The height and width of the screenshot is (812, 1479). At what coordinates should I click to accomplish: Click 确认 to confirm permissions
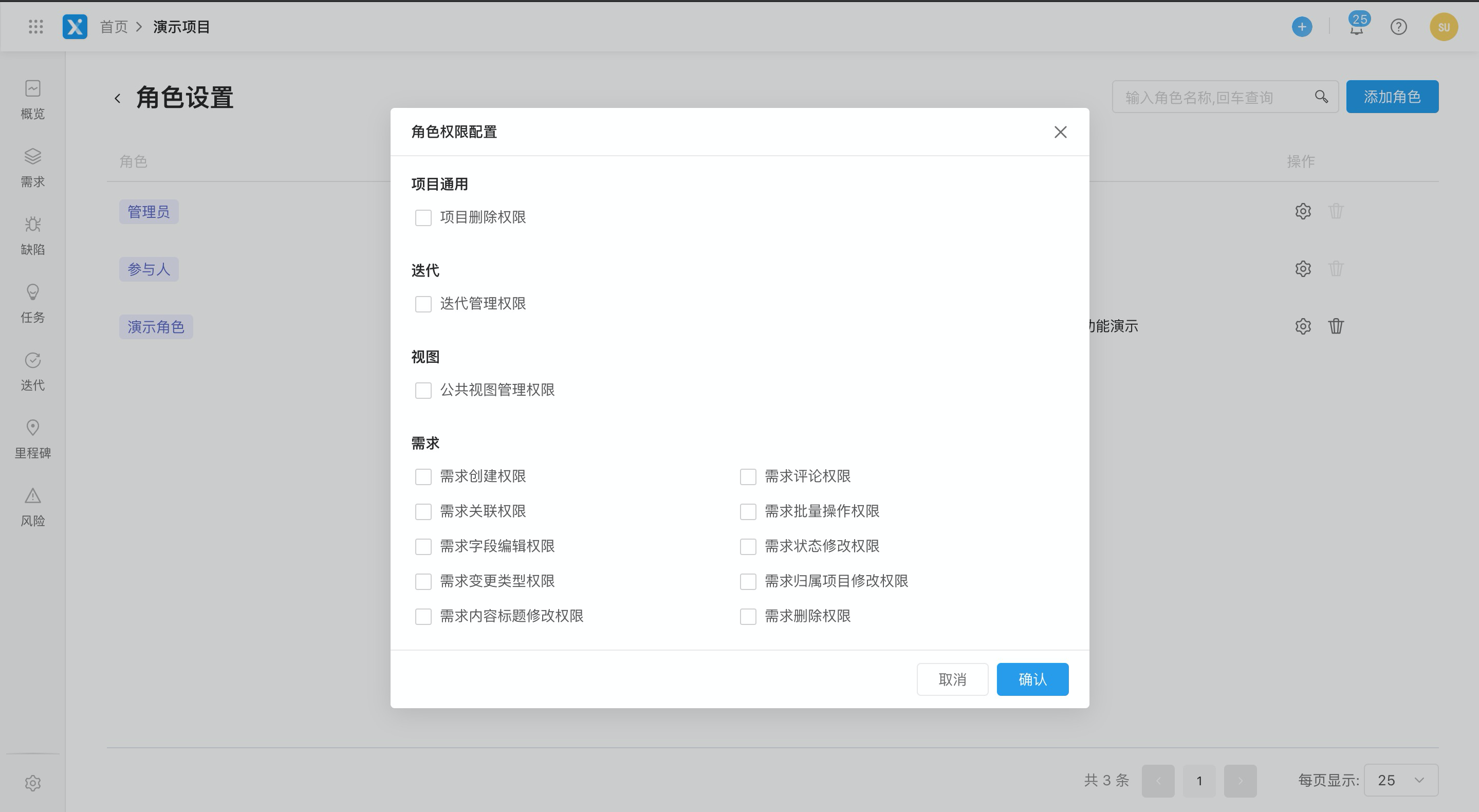1032,679
